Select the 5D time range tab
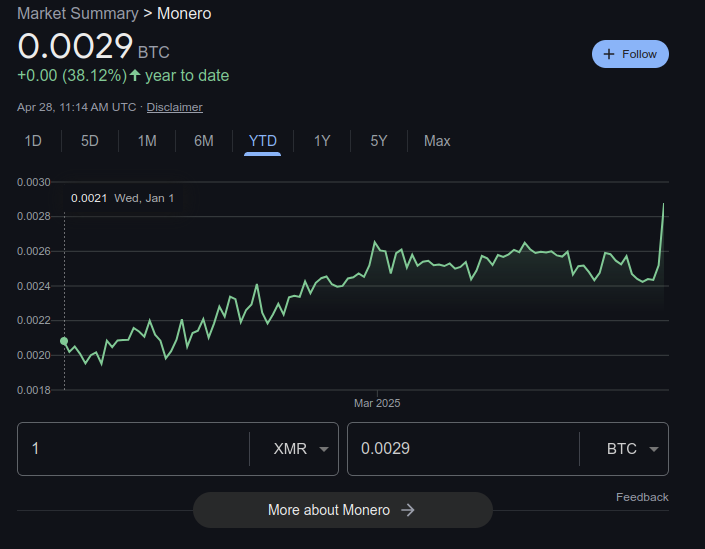Screen dimensions: 705x549 point(89,141)
